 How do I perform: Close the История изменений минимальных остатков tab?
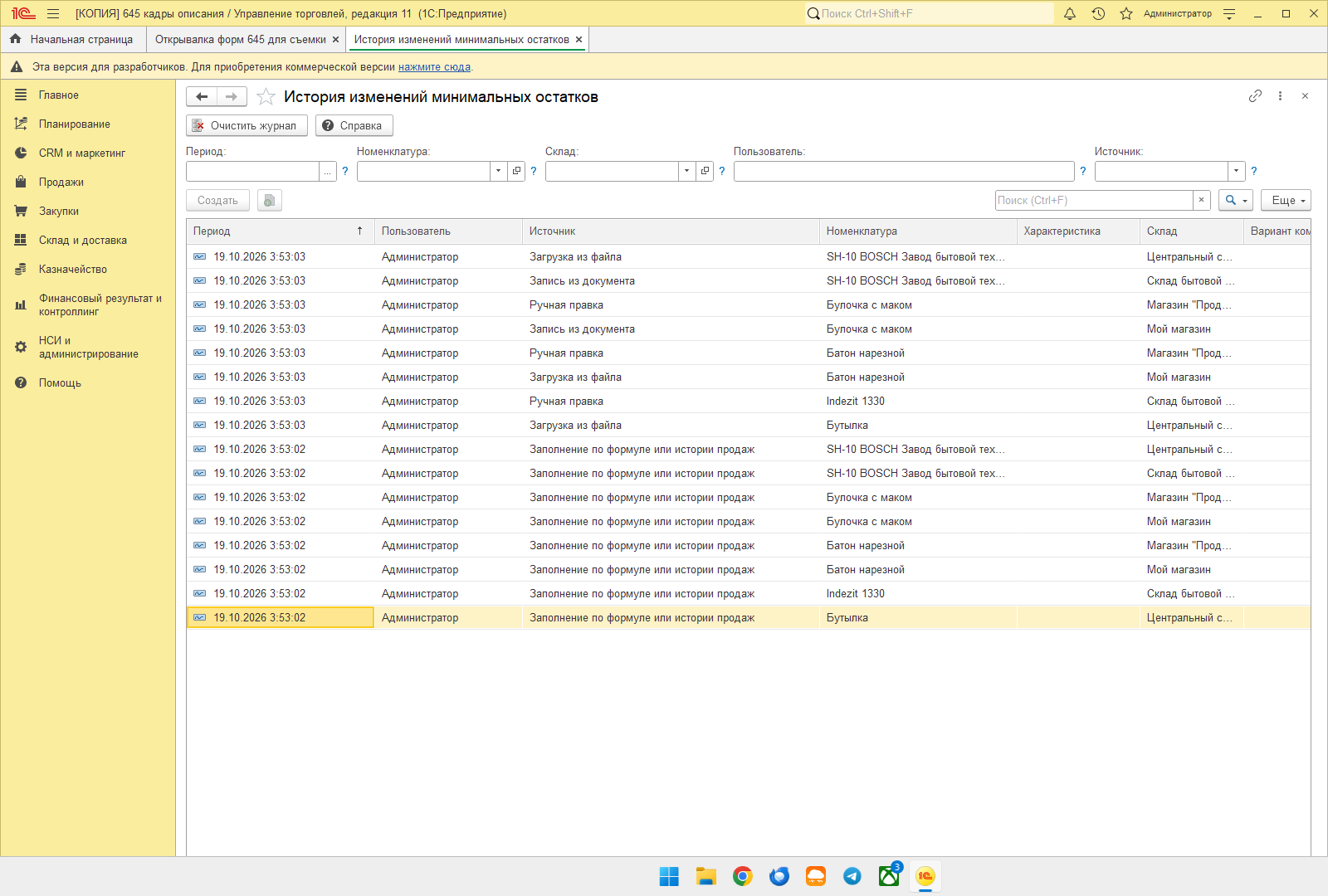coord(579,39)
